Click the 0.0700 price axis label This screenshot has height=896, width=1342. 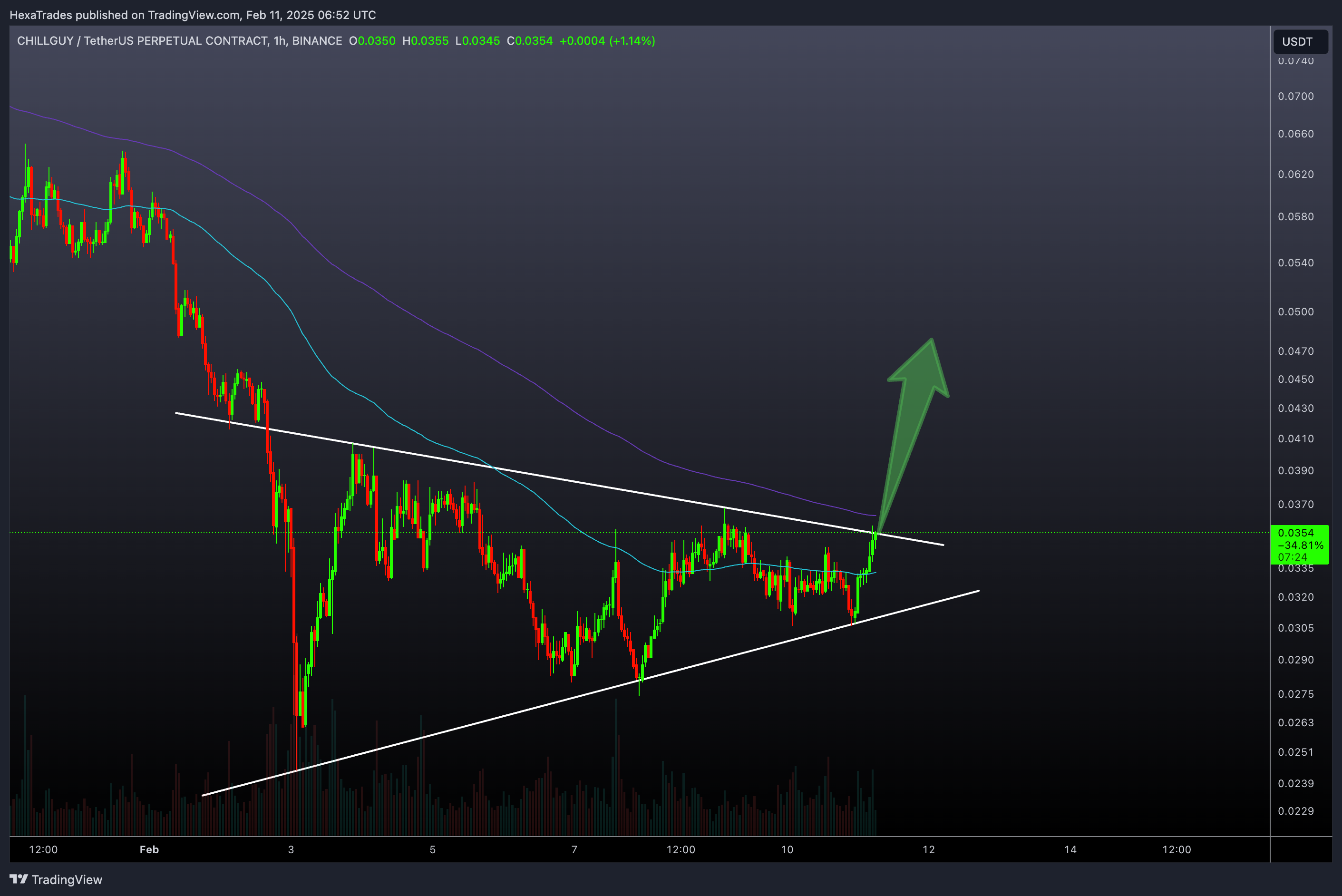1296,96
